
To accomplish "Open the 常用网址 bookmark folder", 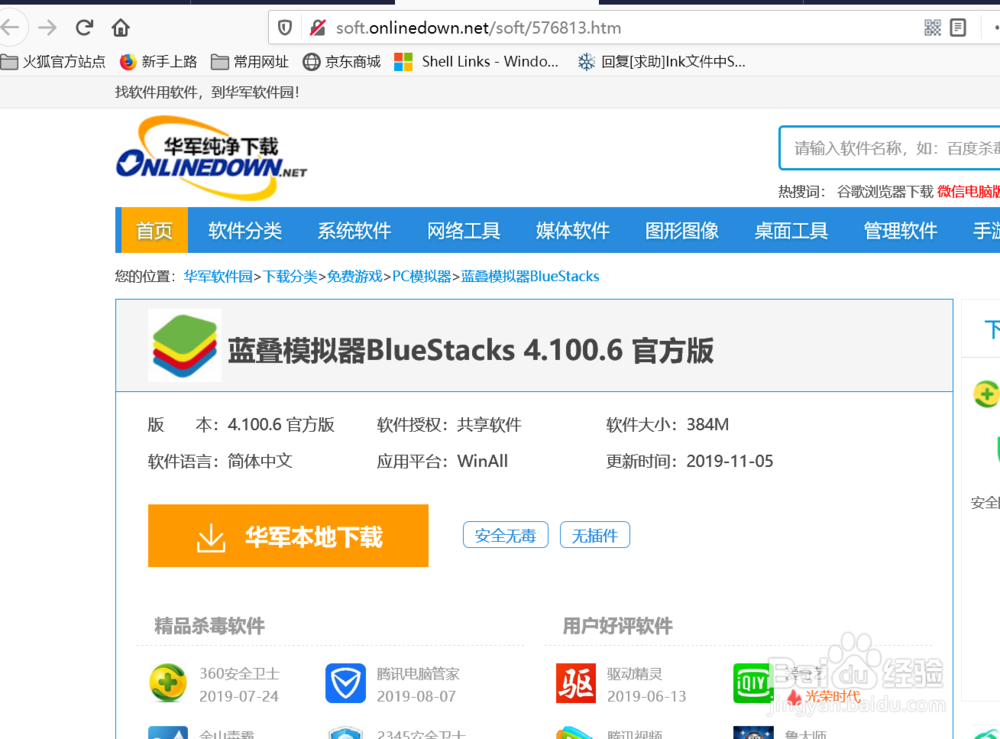I will pos(250,62).
